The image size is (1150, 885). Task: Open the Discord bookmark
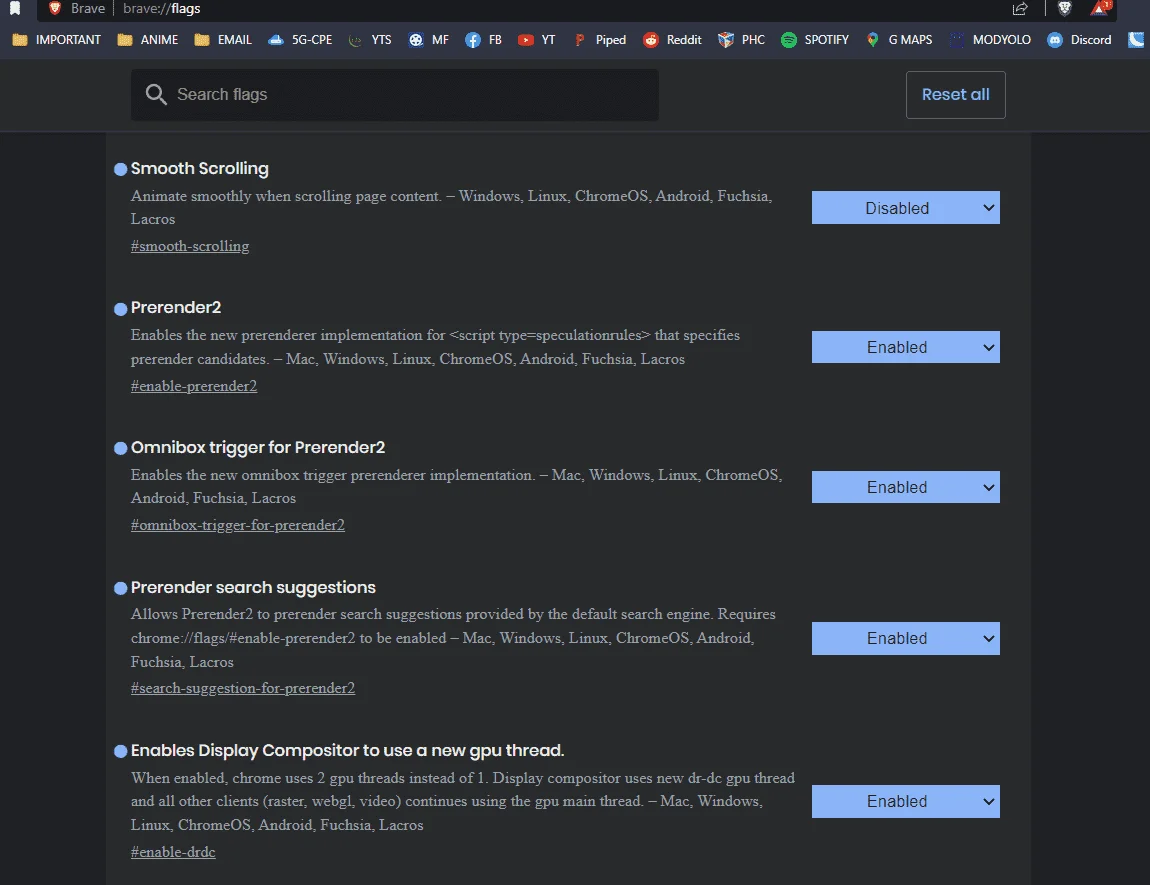1080,40
